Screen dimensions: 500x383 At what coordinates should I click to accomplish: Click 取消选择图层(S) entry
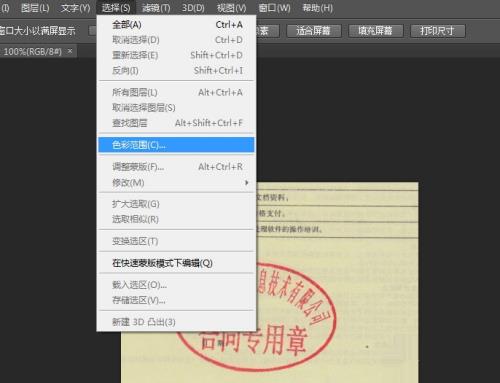[176, 108]
